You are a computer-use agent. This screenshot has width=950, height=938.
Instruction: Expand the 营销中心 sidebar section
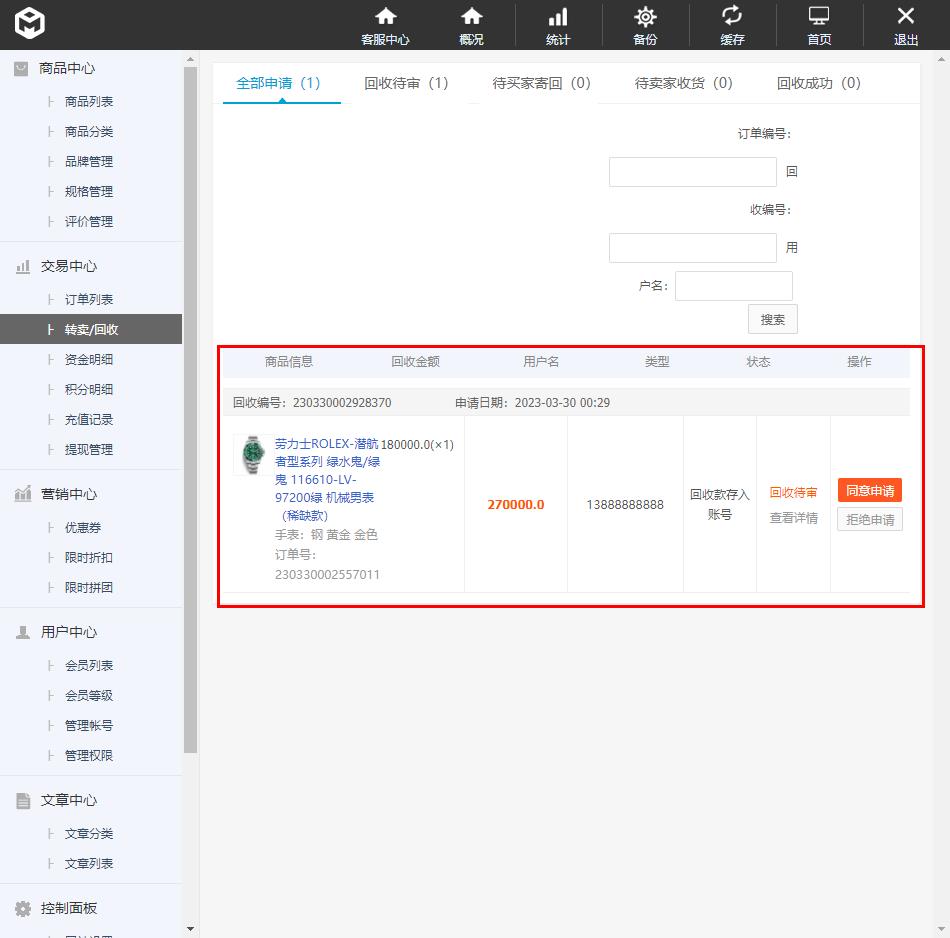(68, 494)
